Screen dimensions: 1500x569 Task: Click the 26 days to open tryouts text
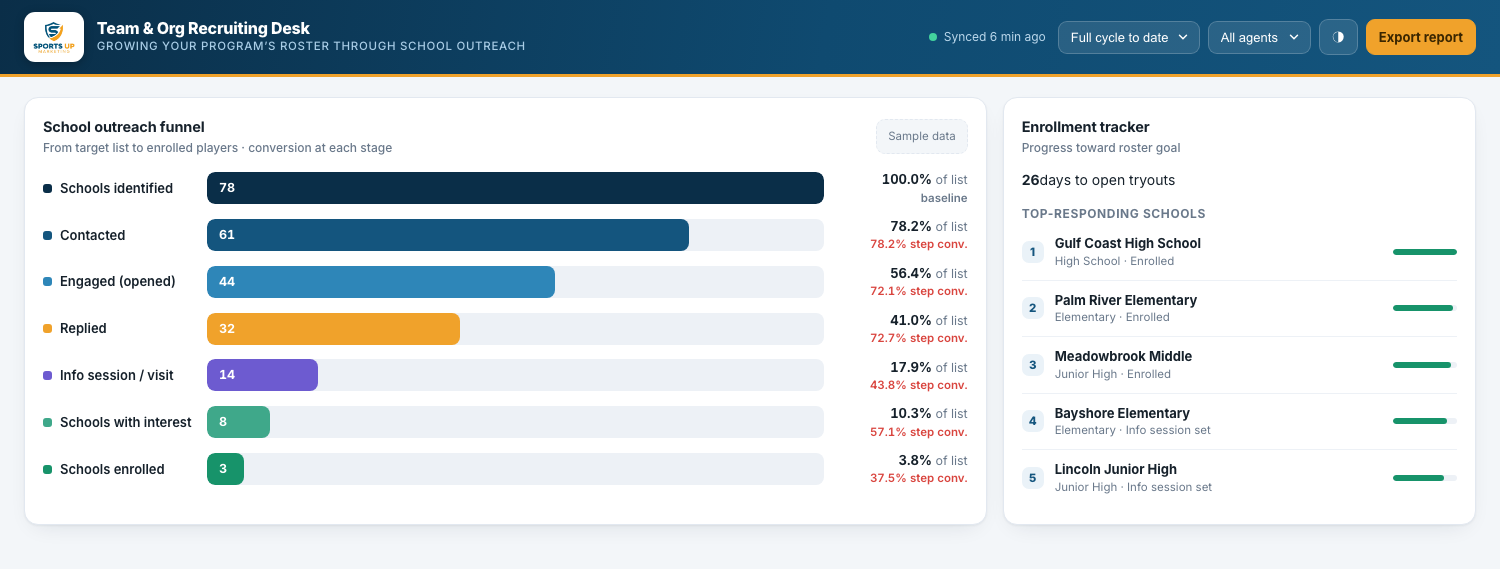click(x=1098, y=180)
